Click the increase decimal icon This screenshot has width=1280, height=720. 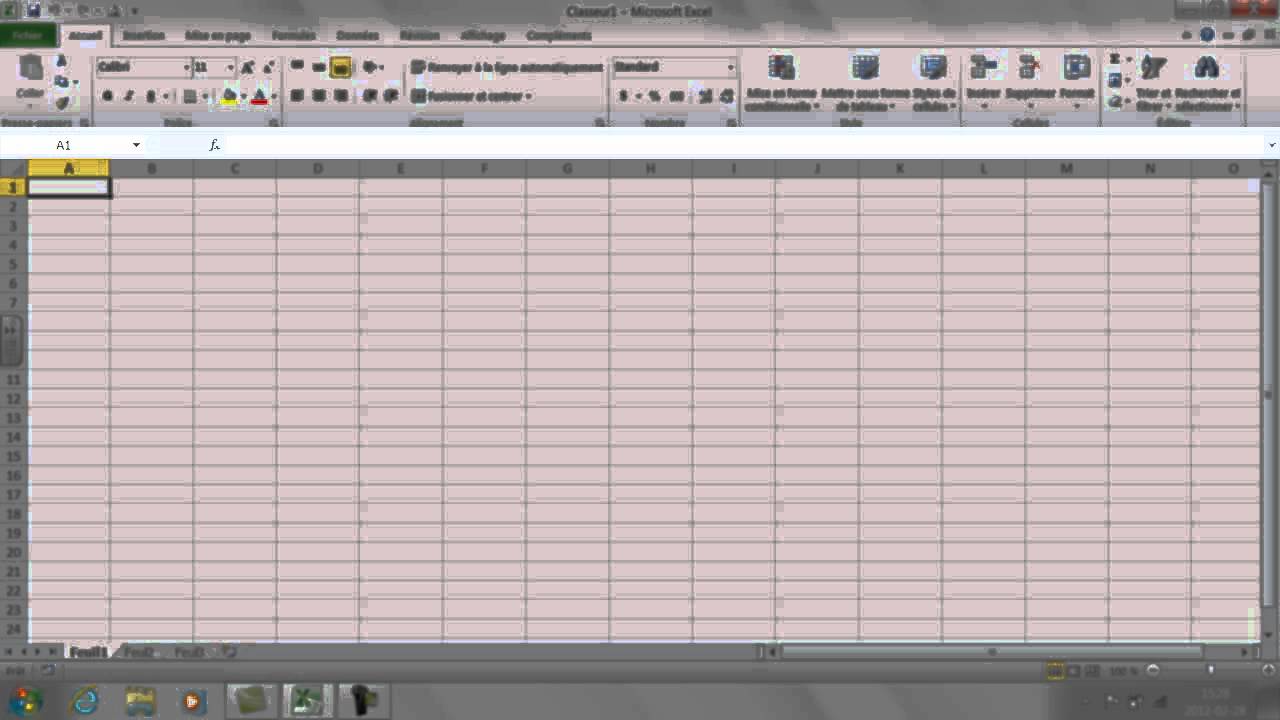point(705,96)
